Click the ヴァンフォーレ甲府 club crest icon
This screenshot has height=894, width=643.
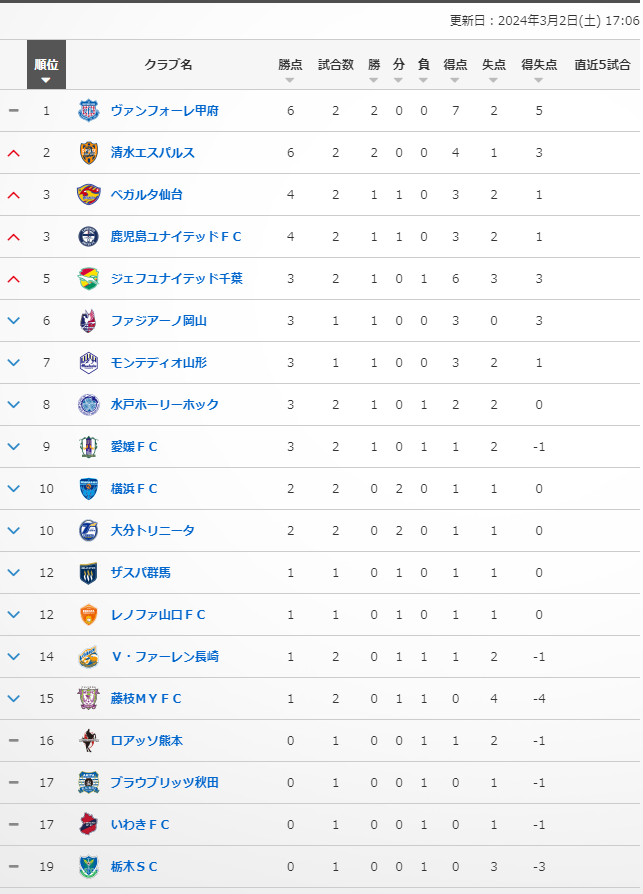click(x=88, y=111)
